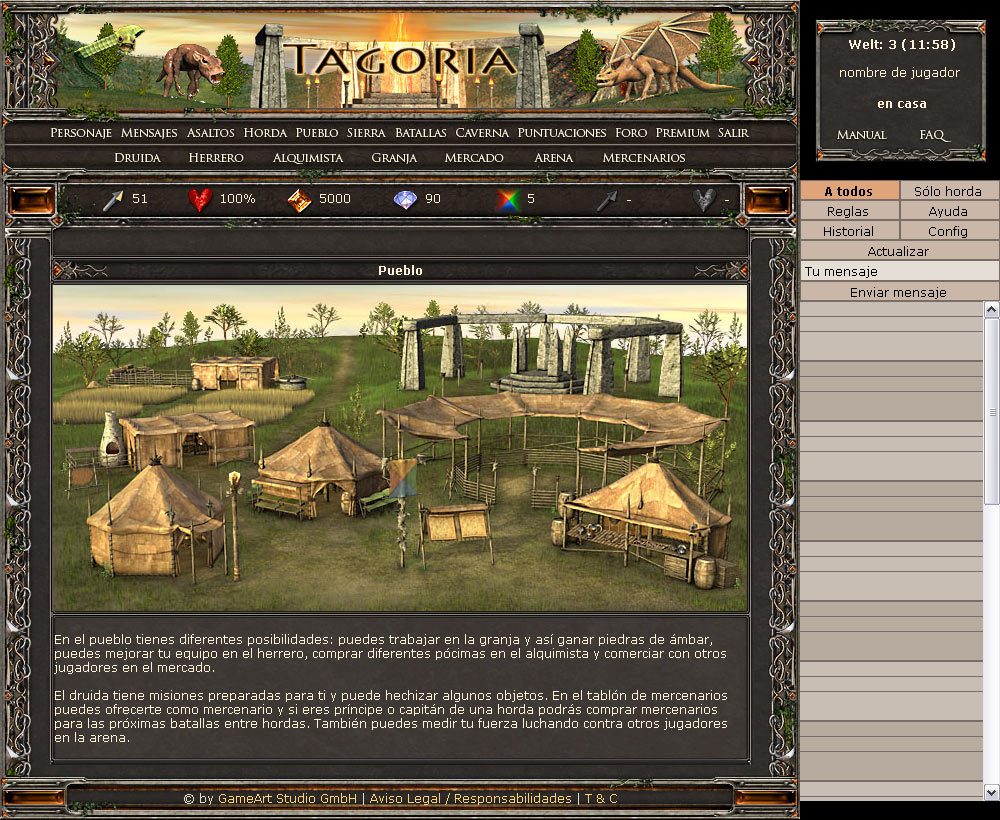
Task: Open the Foro link
Action: (x=631, y=133)
